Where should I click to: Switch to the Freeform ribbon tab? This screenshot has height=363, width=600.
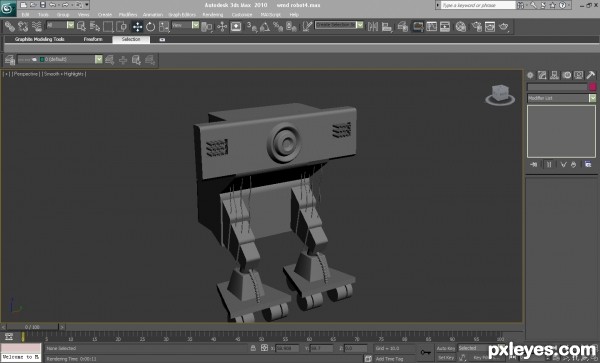[x=93, y=39]
